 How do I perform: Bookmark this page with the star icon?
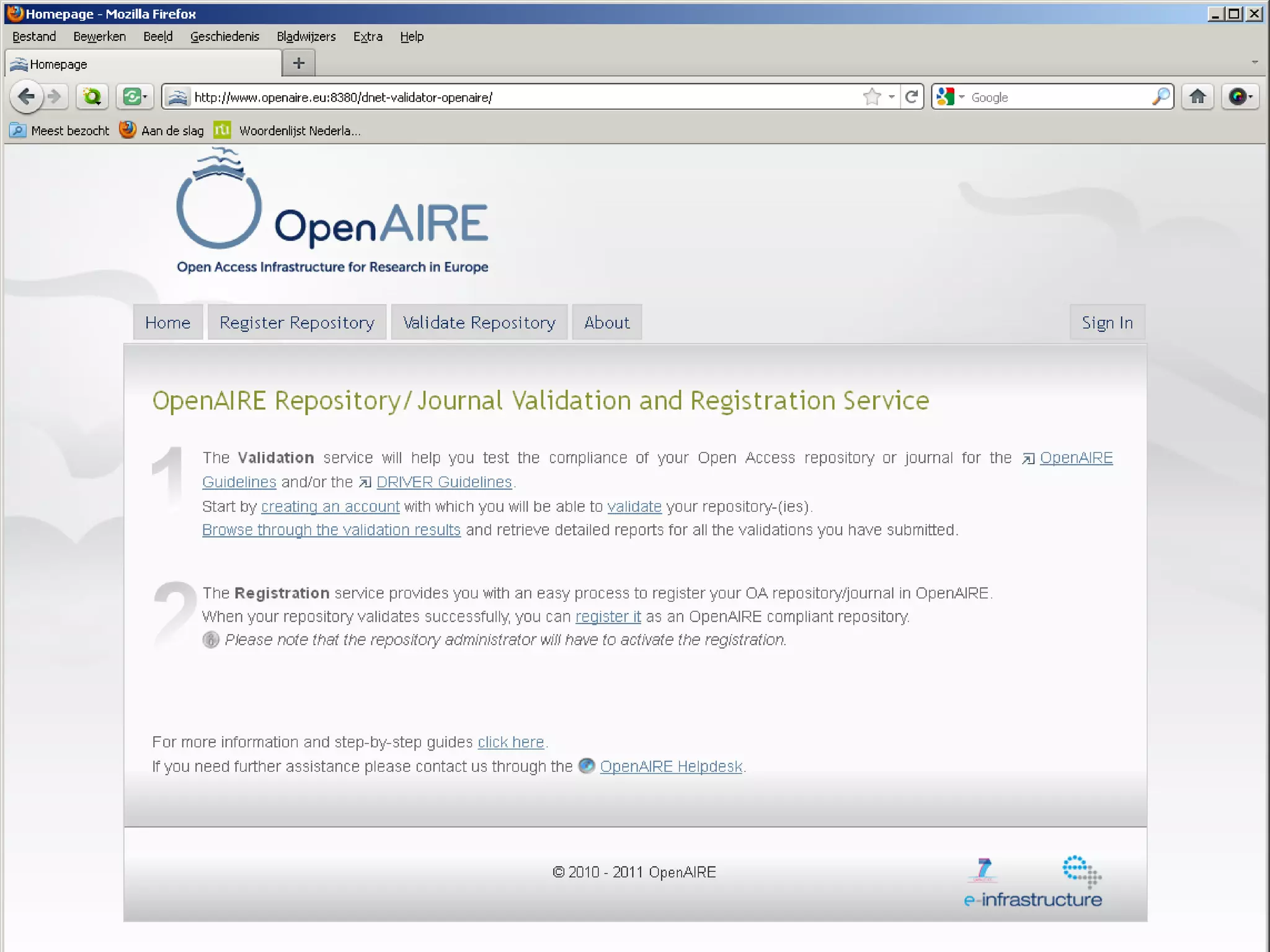point(872,97)
